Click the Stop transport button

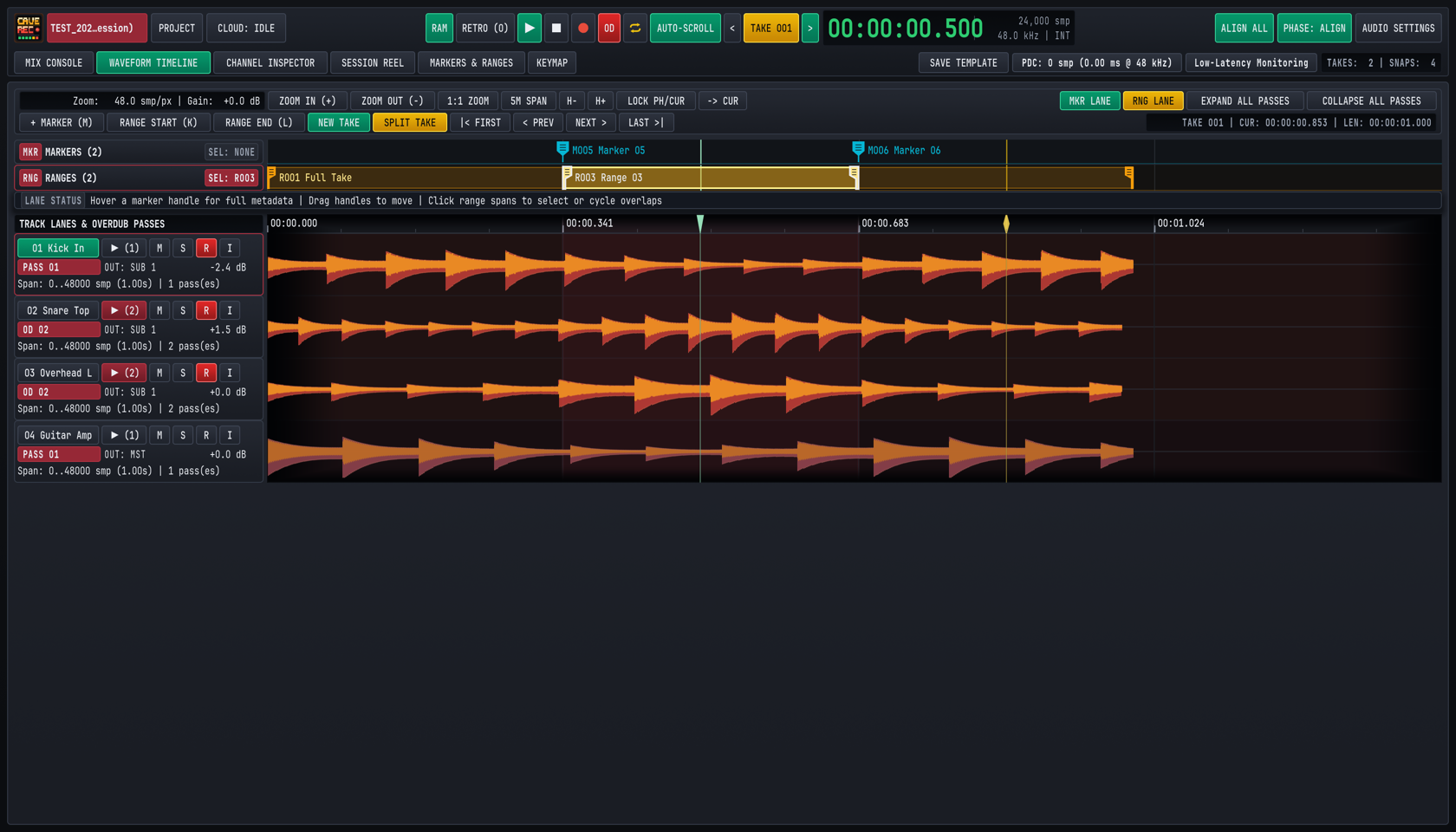(556, 28)
